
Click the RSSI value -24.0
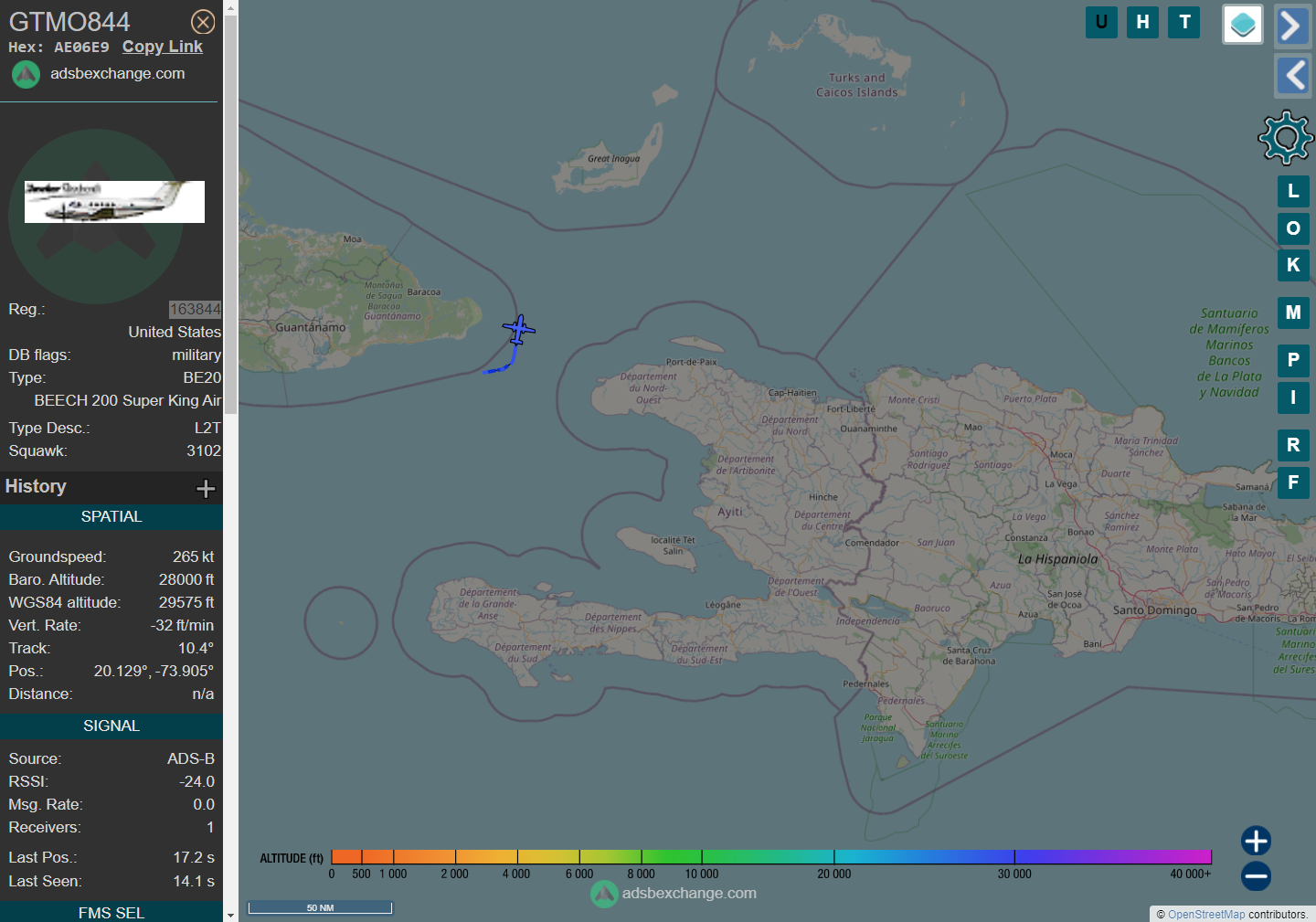[196, 781]
